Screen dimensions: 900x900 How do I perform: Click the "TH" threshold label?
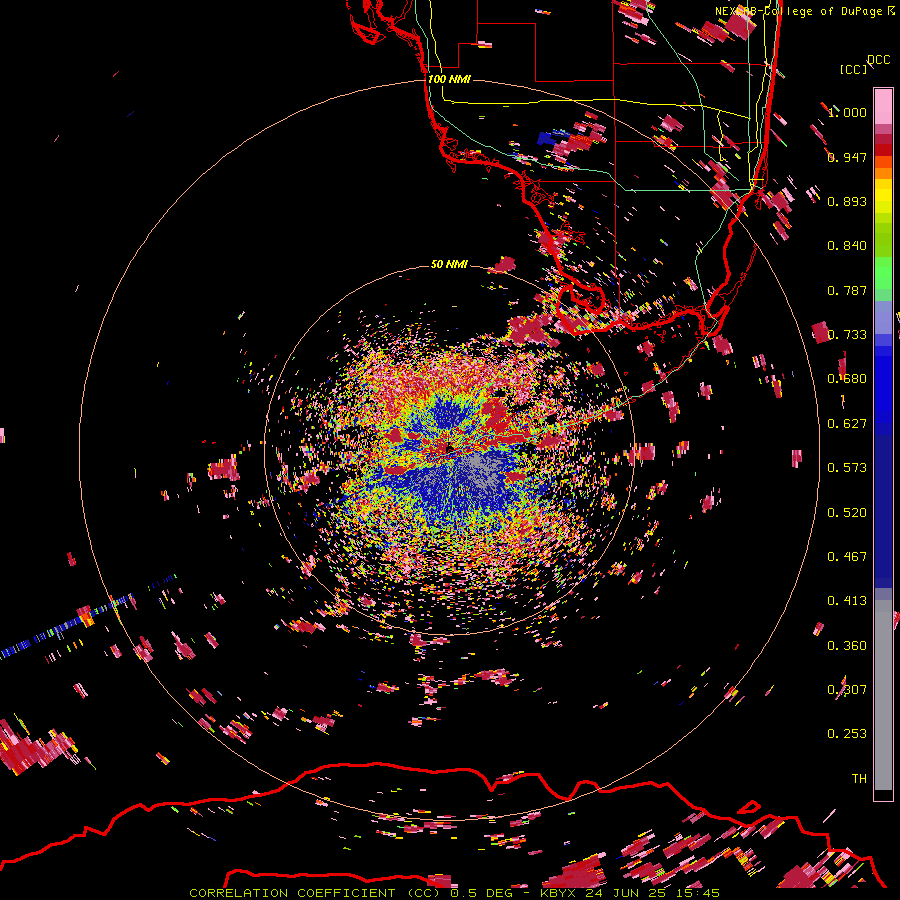859,779
